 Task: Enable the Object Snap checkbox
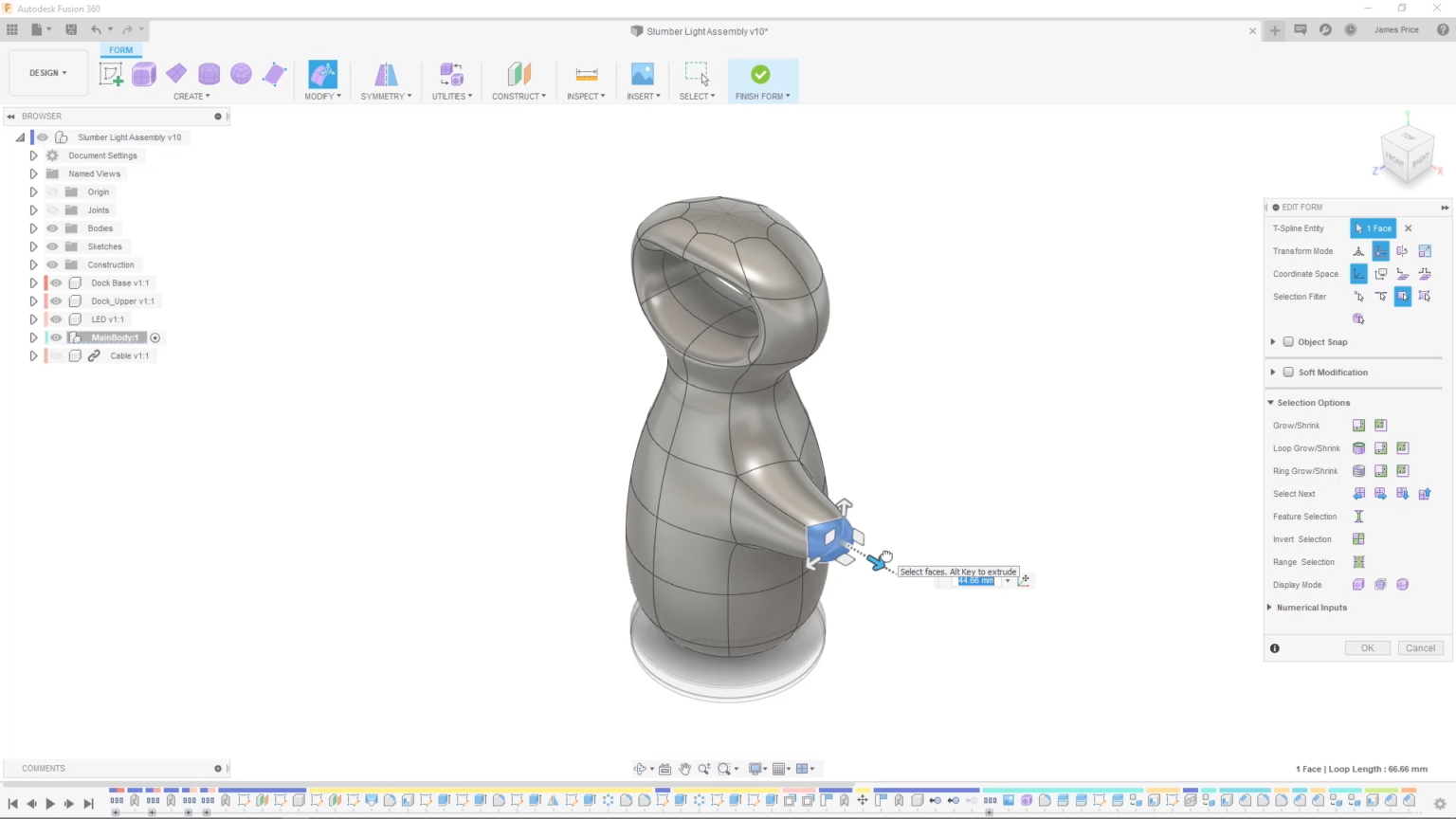coord(1288,342)
